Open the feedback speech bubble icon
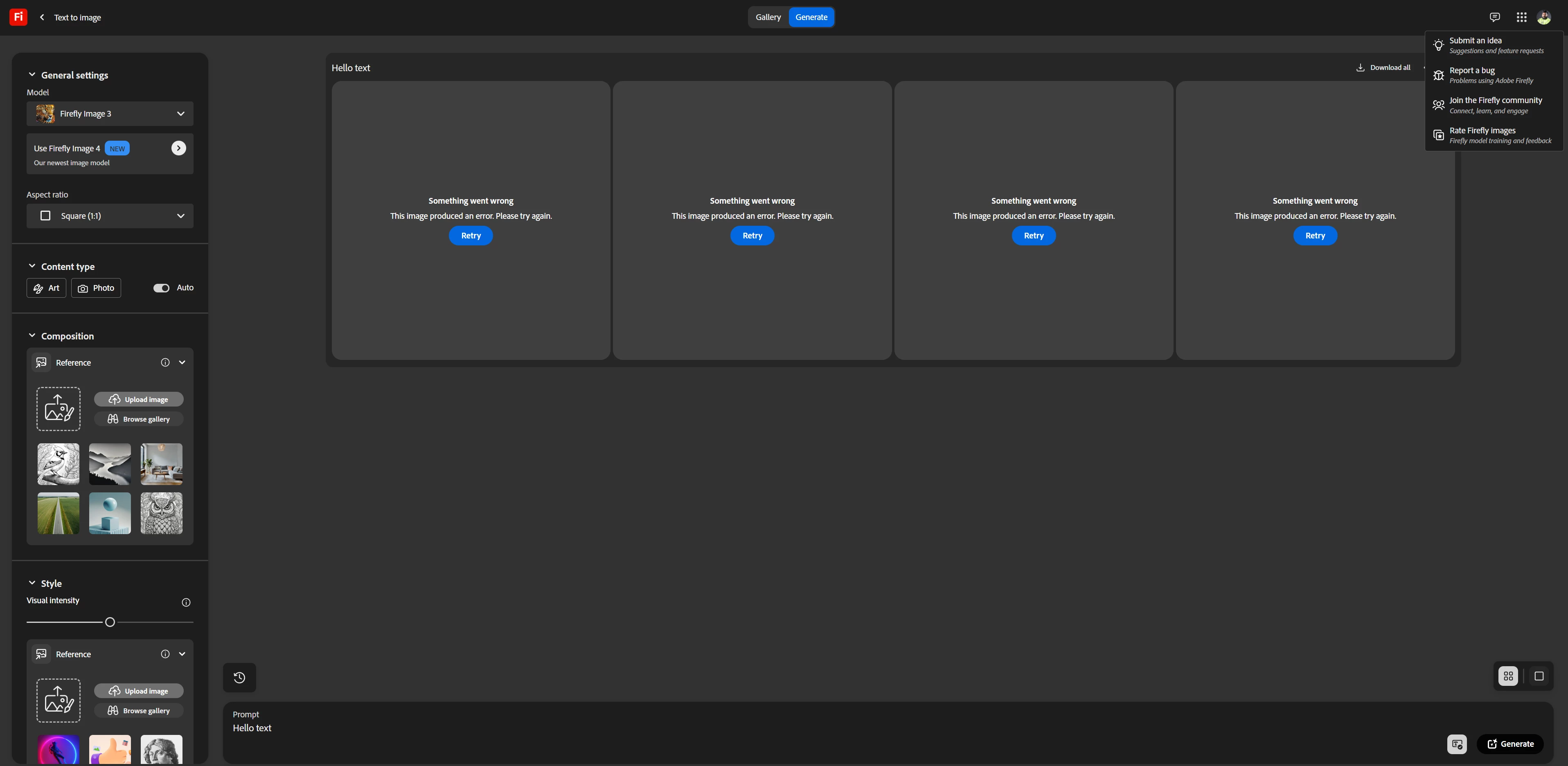The image size is (1568, 766). 1494,17
